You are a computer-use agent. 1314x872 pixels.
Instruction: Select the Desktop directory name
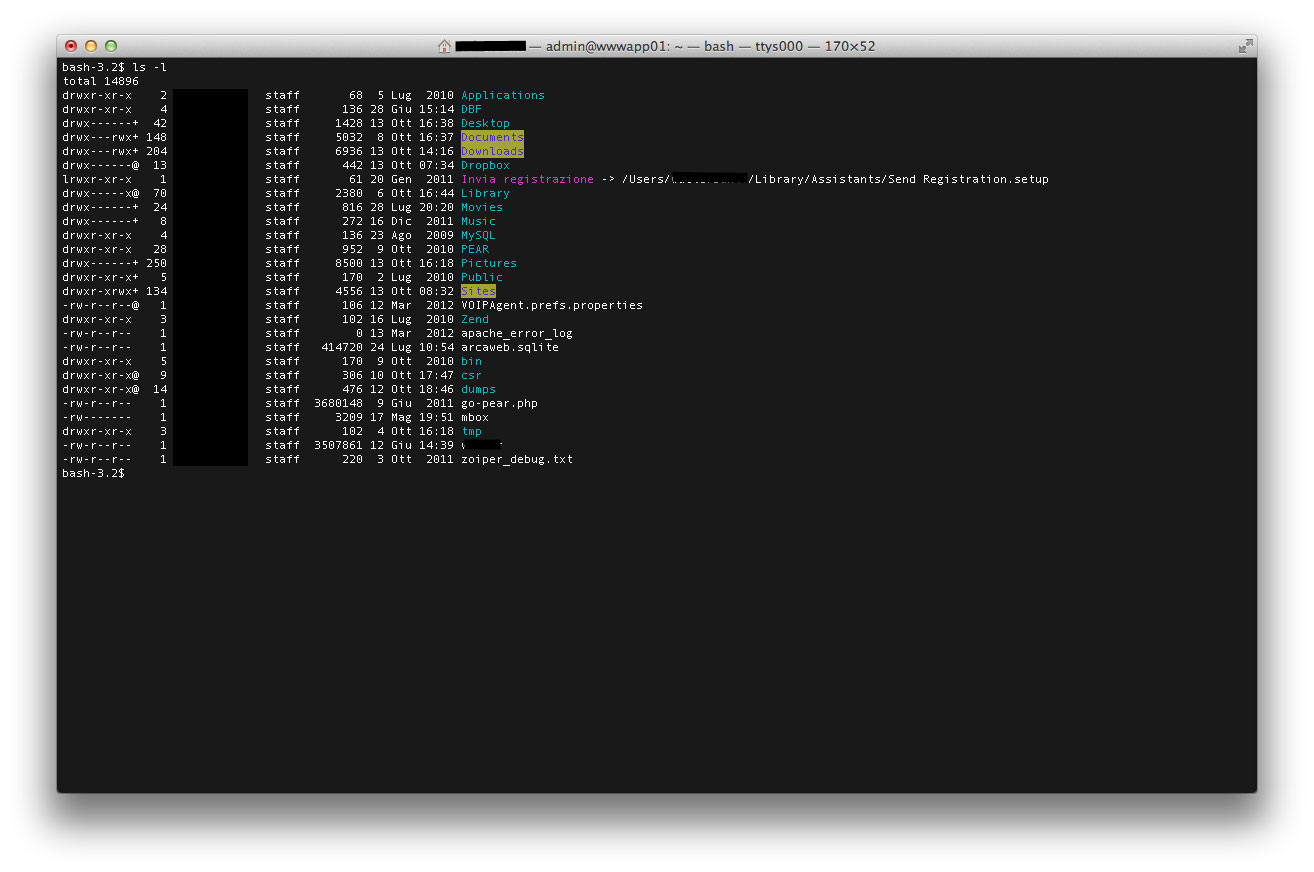tap(485, 123)
